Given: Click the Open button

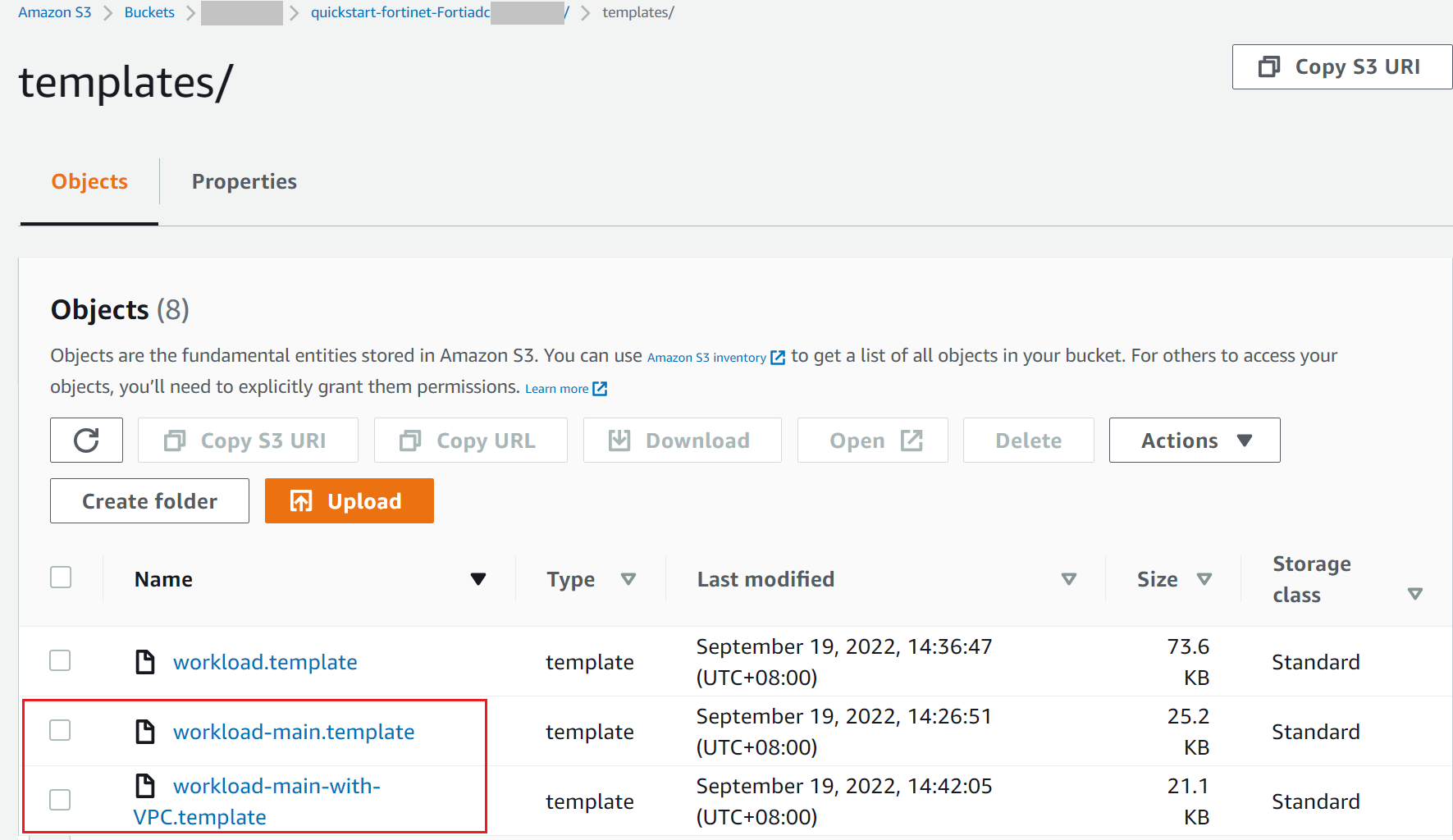Looking at the screenshot, I should 873,441.
